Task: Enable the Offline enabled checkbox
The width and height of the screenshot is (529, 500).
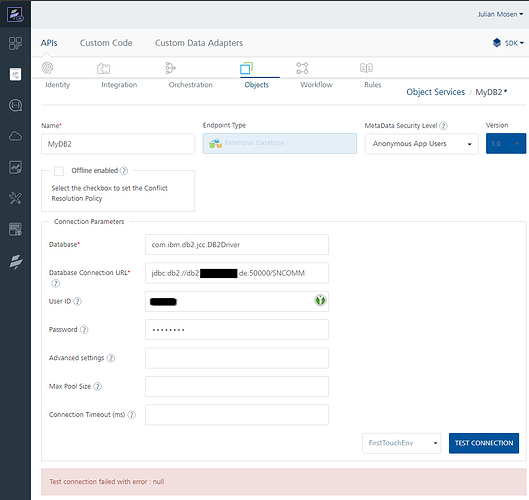Action: coord(59,171)
